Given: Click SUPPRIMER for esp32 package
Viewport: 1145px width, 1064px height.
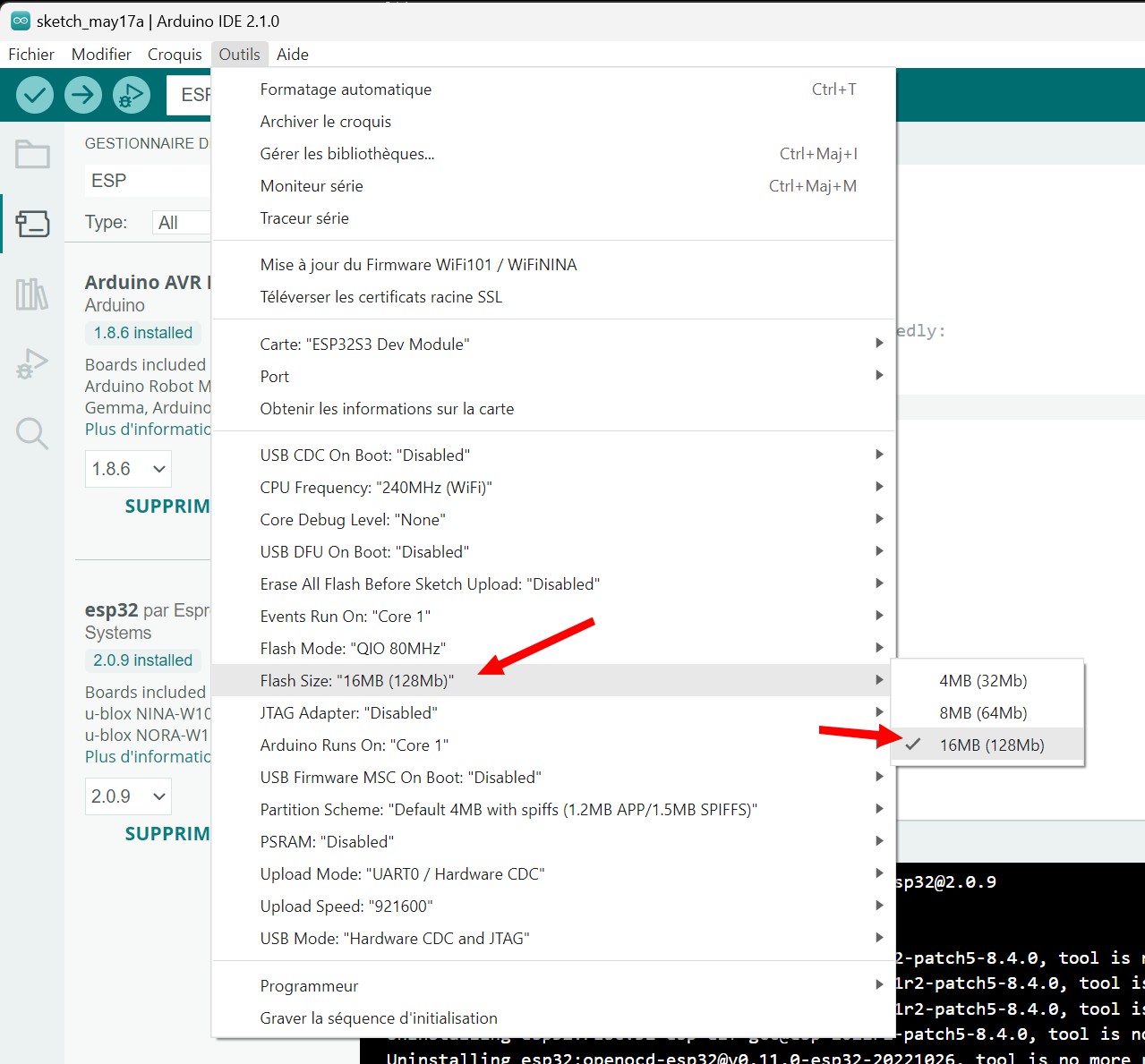Looking at the screenshot, I should click(x=167, y=834).
